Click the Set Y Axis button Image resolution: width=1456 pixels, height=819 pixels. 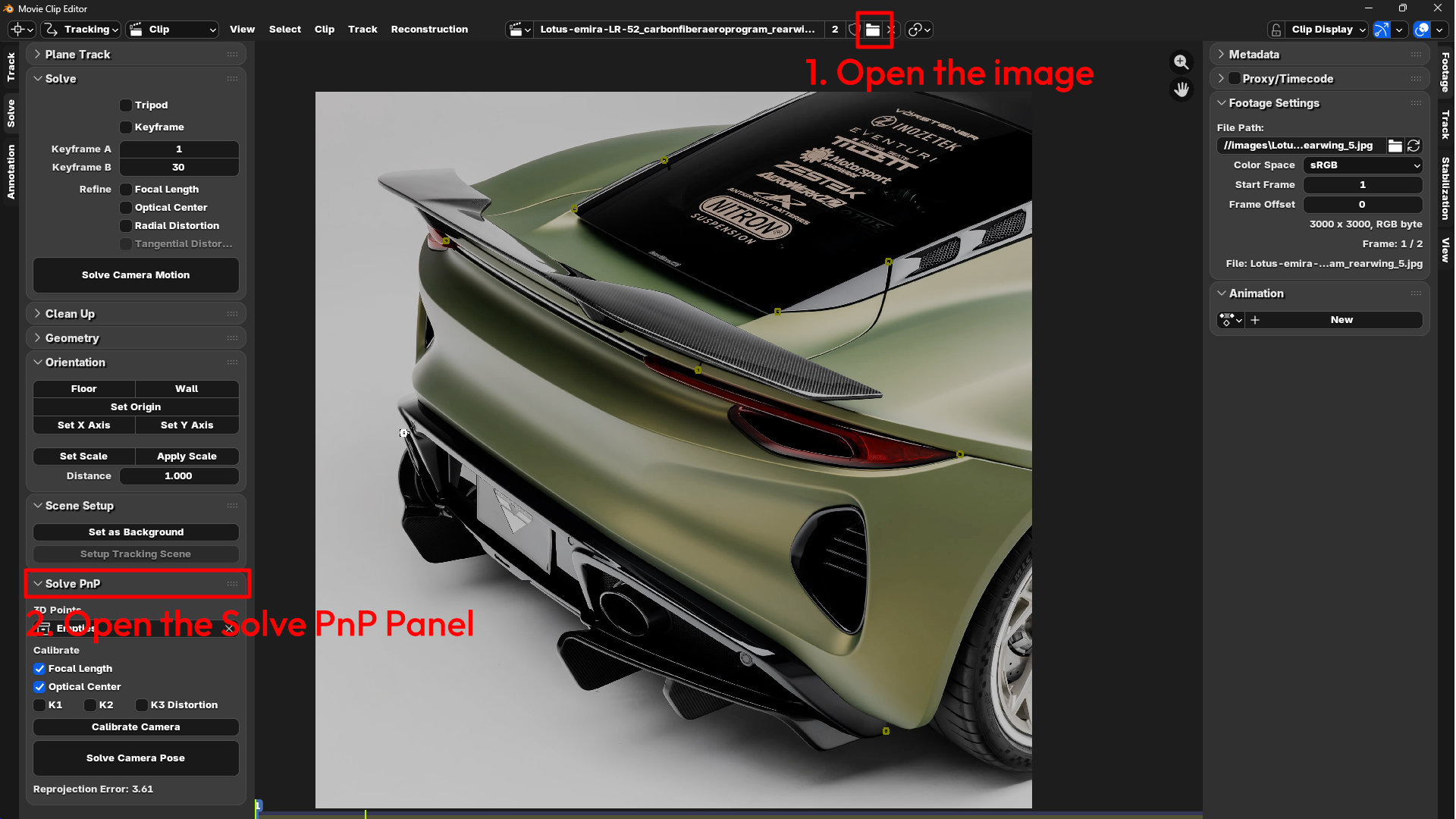click(x=187, y=425)
